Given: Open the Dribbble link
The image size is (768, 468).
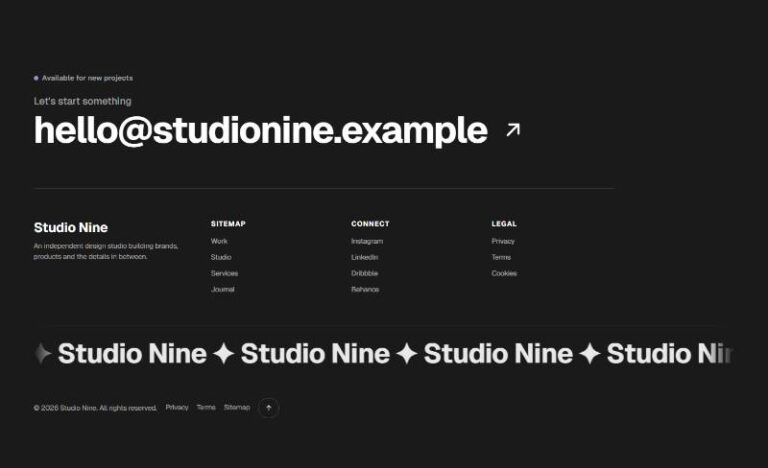Looking at the screenshot, I should pyautogui.click(x=364, y=273).
